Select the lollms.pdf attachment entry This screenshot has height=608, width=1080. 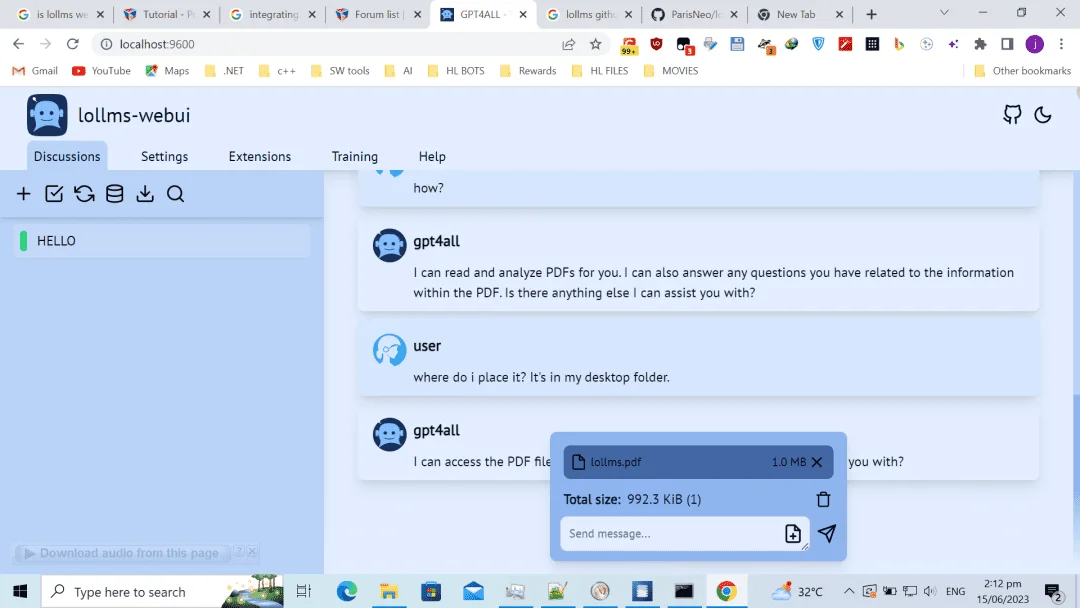point(698,462)
